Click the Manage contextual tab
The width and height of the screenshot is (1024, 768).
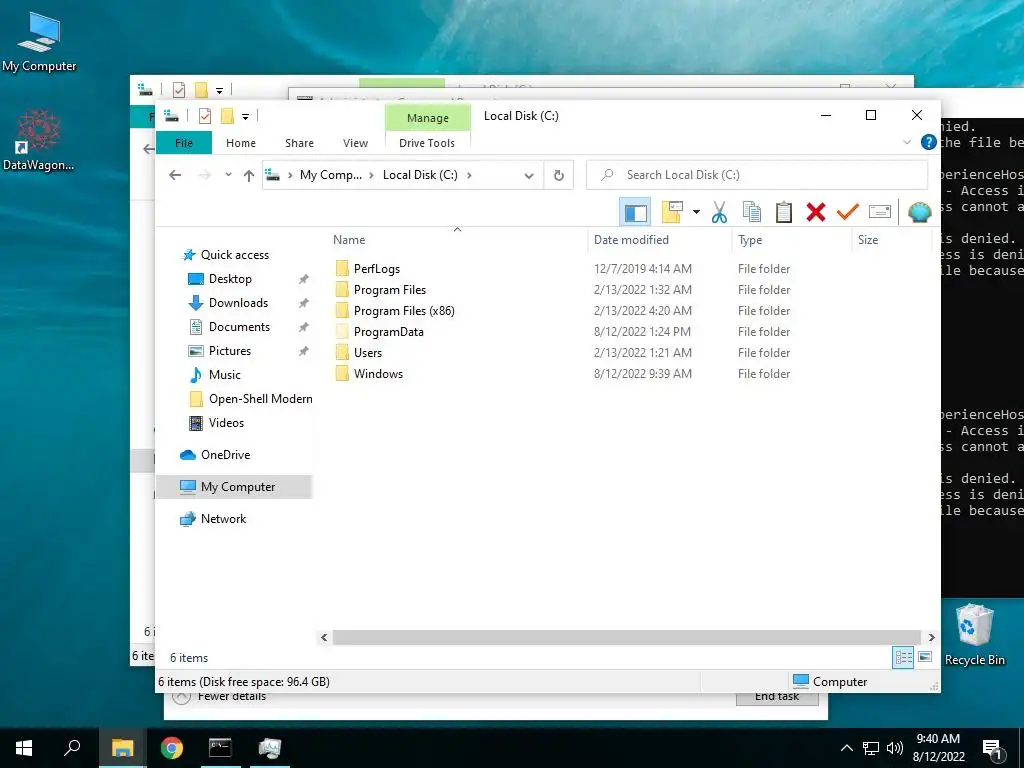click(428, 118)
